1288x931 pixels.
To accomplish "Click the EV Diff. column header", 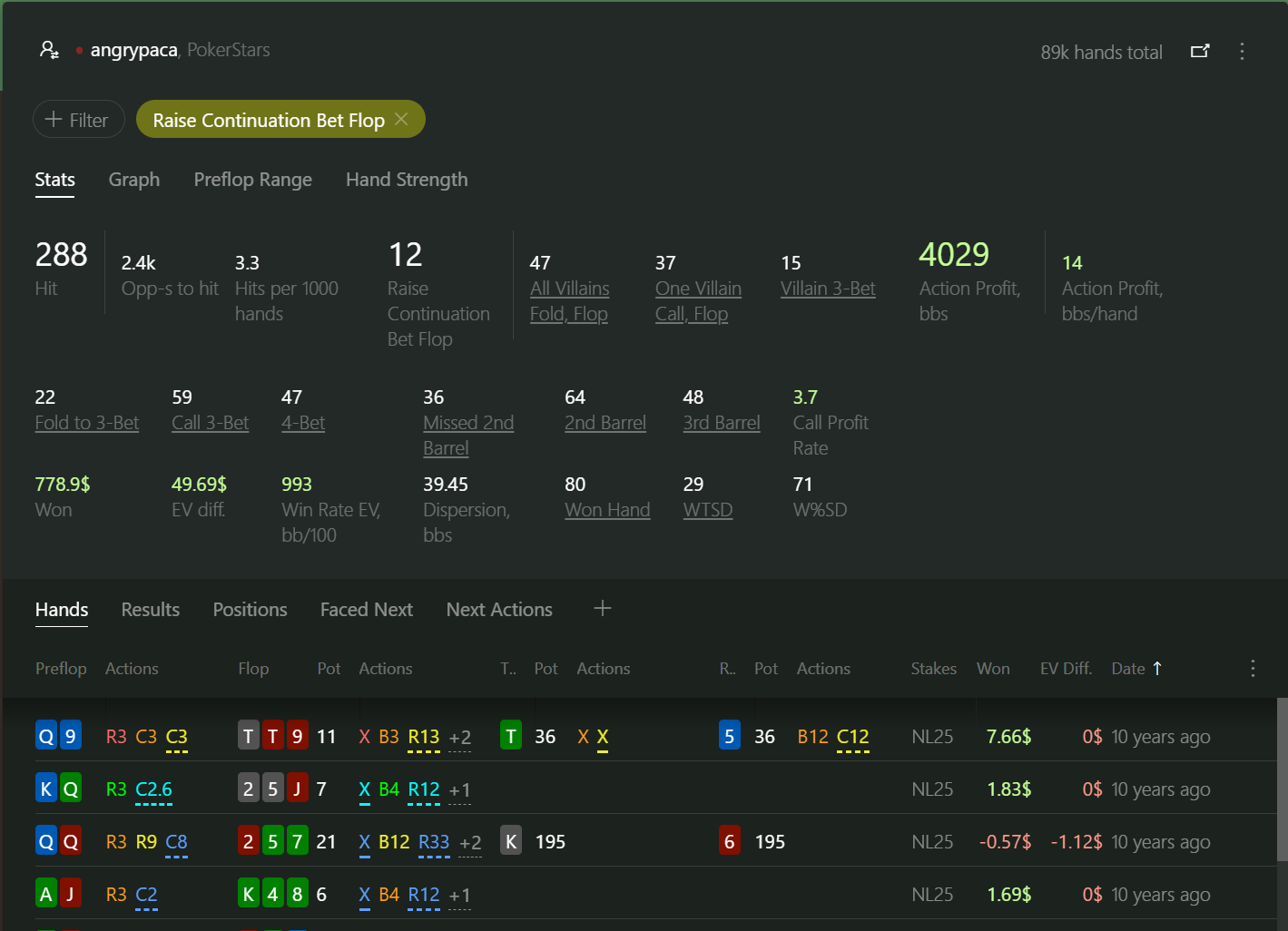I will [x=1066, y=669].
